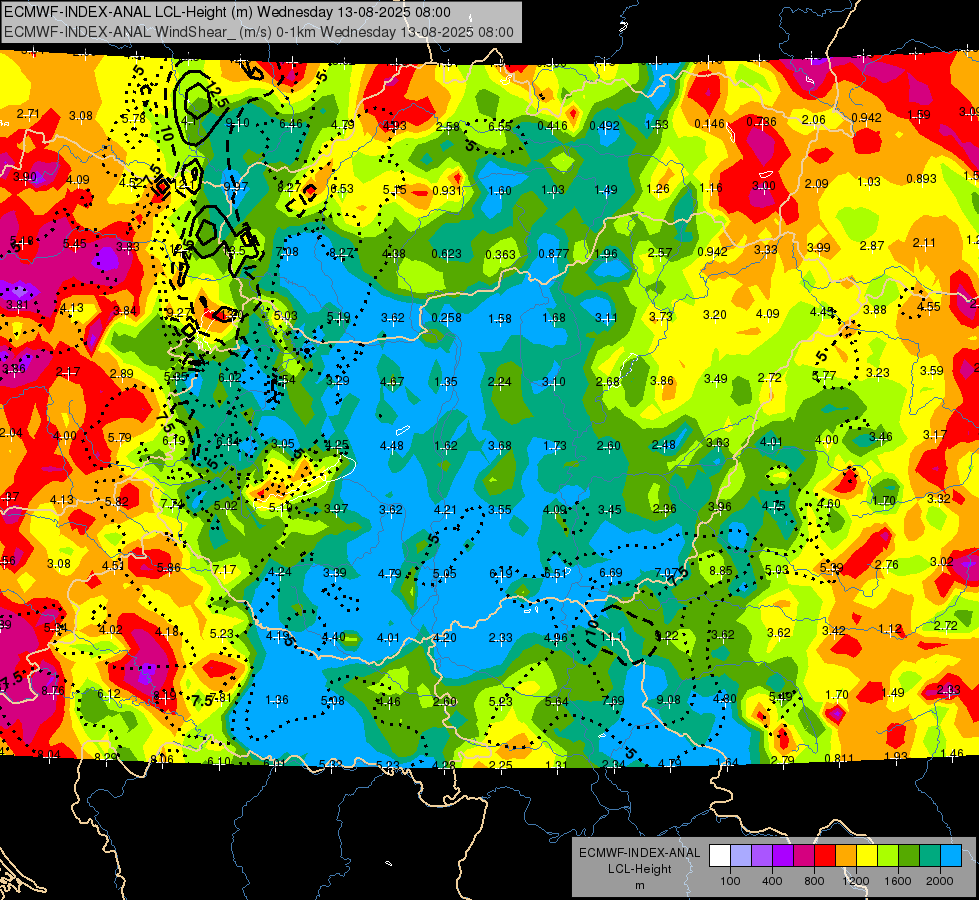979x900 pixels.
Task: Click the wind shear value 2.57
Action: [x=660, y=252]
